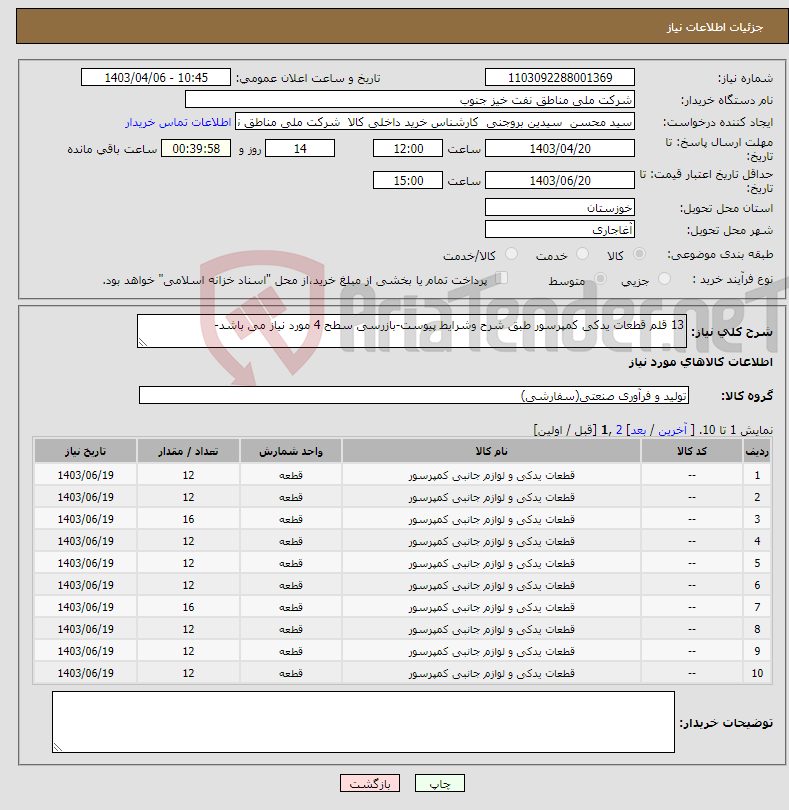
Task: Click the نام کالا column header
Action: 491,451
